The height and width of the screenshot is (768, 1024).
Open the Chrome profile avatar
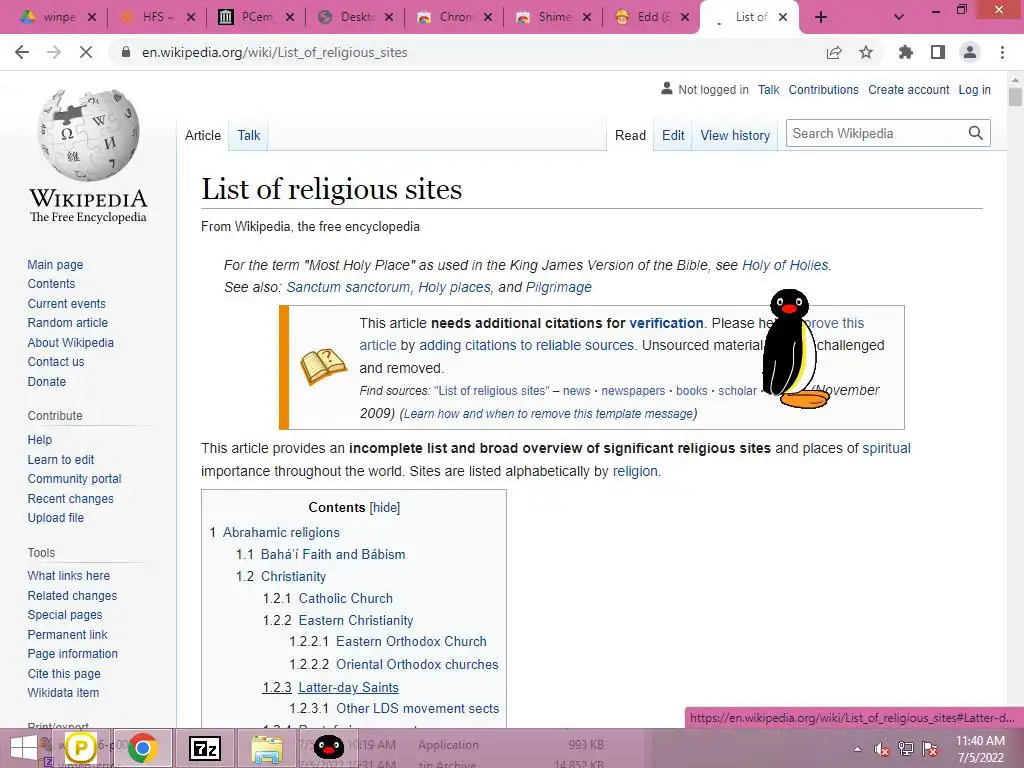point(970,52)
